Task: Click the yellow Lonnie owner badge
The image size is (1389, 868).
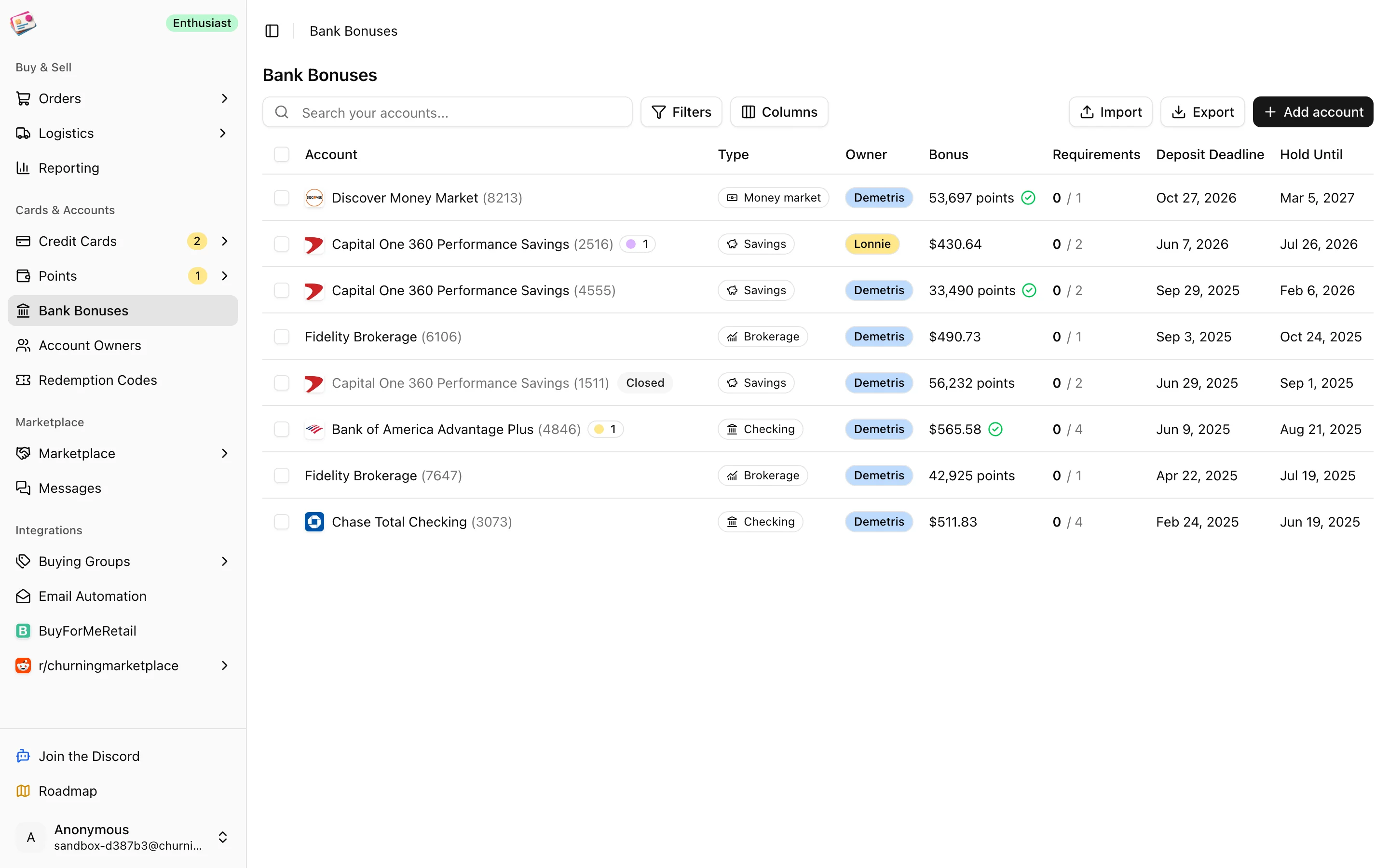Action: 872,244
